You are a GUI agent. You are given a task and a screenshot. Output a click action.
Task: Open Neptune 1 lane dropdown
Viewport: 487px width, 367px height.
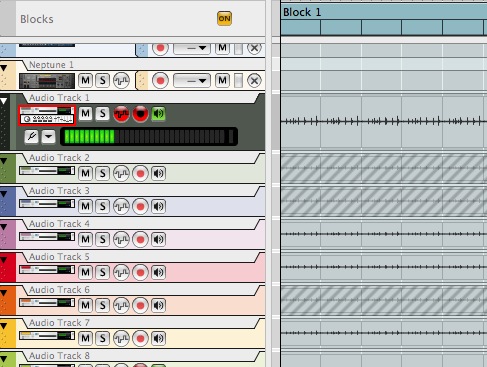click(192, 81)
